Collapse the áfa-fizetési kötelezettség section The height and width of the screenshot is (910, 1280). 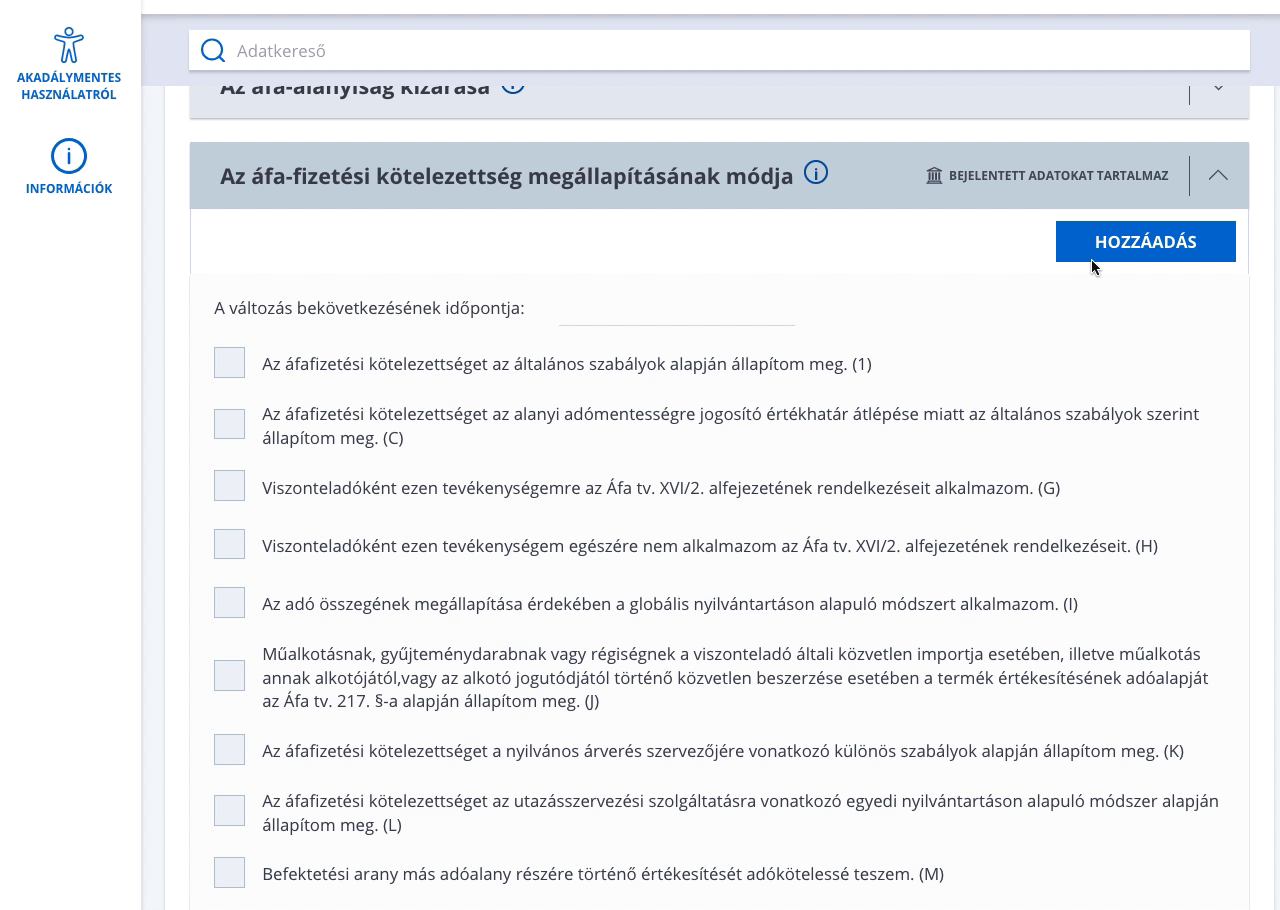(1218, 175)
